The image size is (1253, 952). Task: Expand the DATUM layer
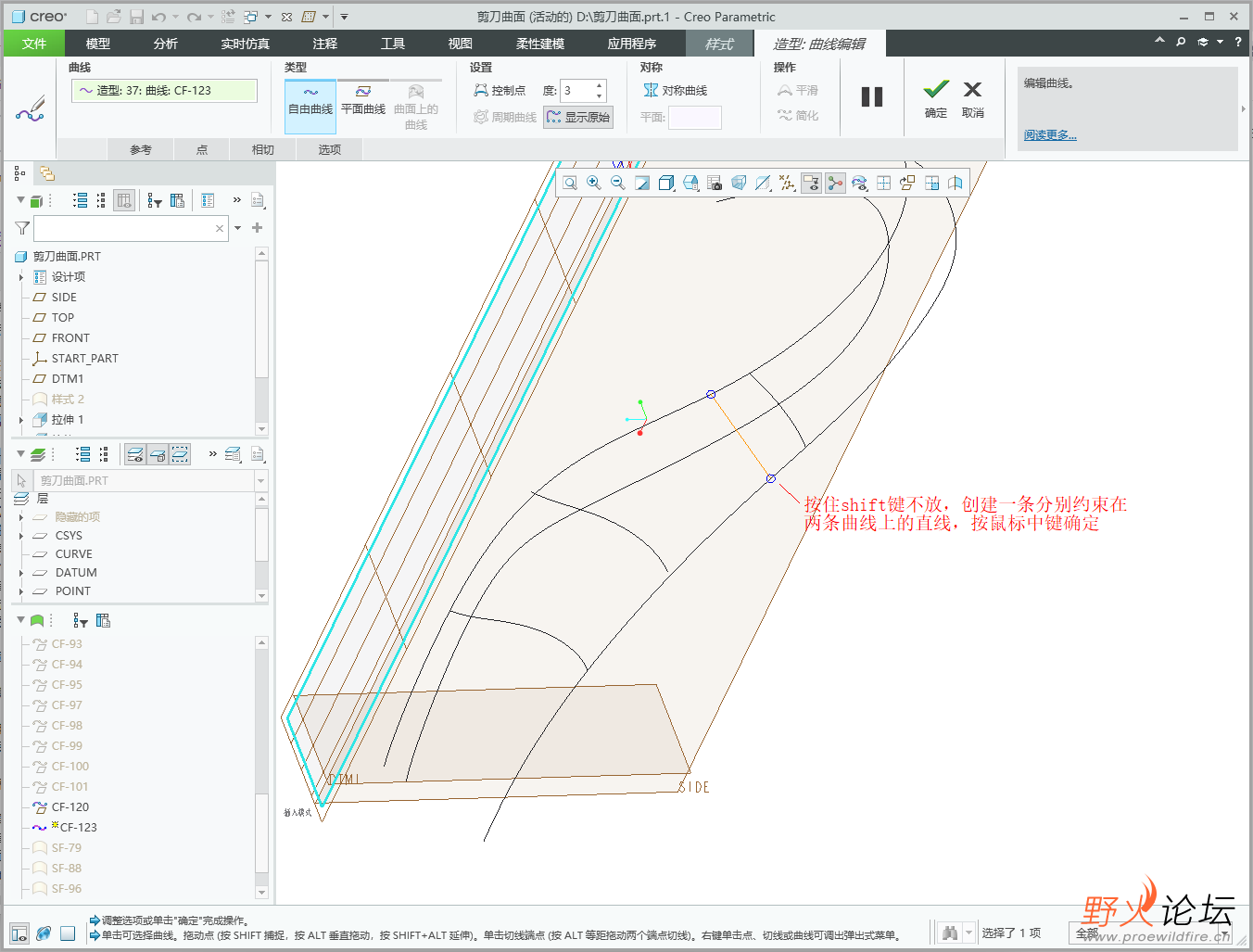[21, 573]
